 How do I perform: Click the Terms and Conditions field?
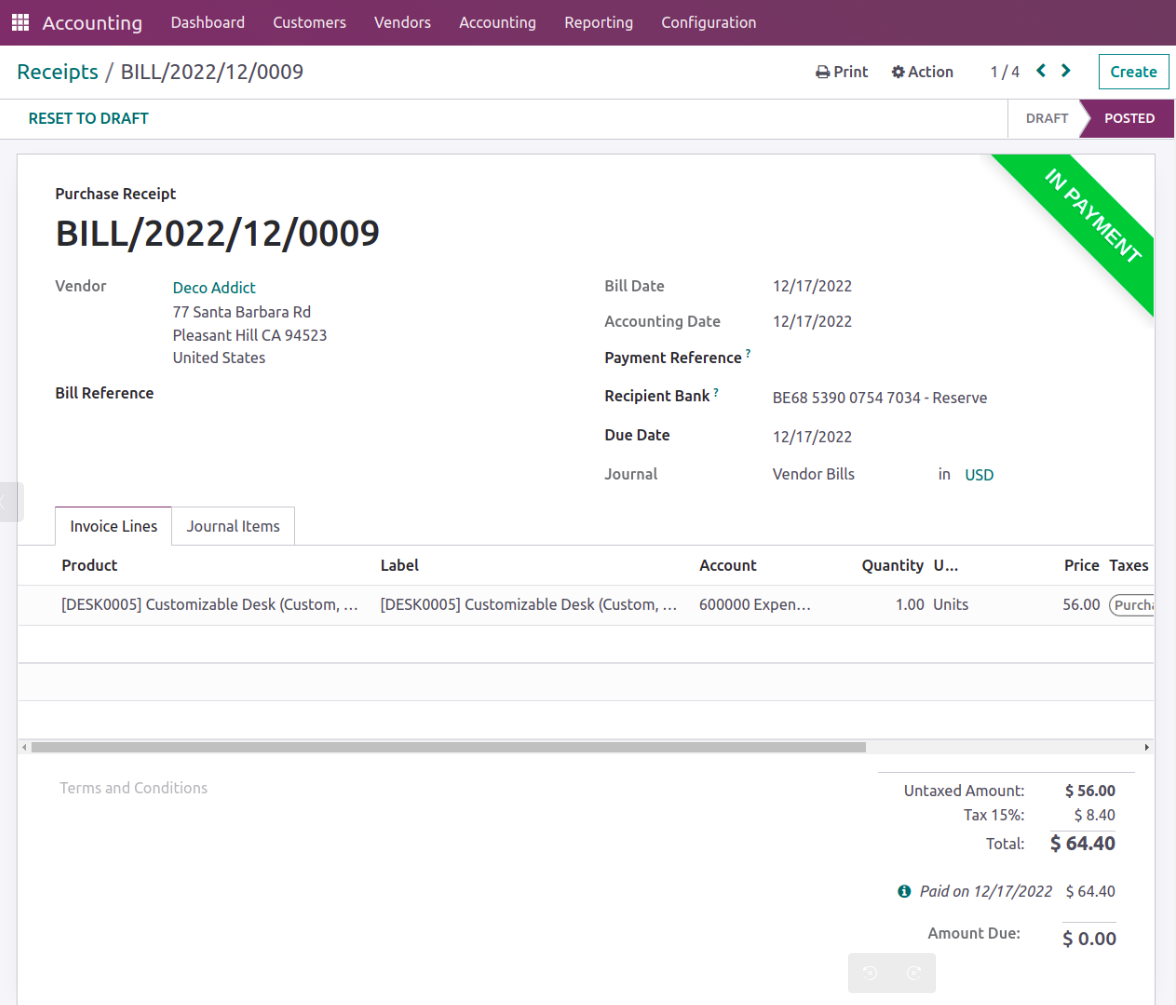pyautogui.click(x=134, y=788)
